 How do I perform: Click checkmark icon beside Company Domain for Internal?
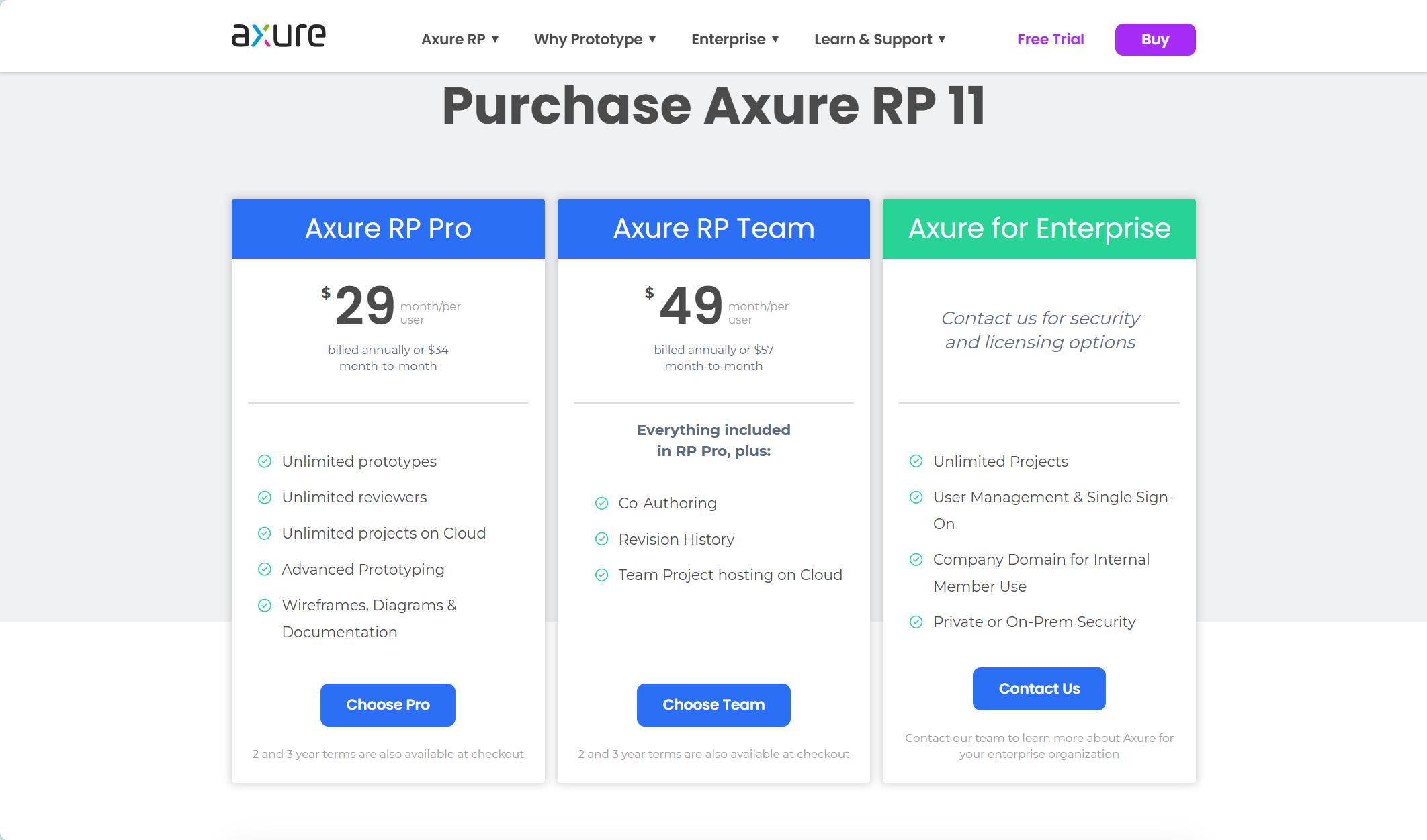tap(916, 560)
